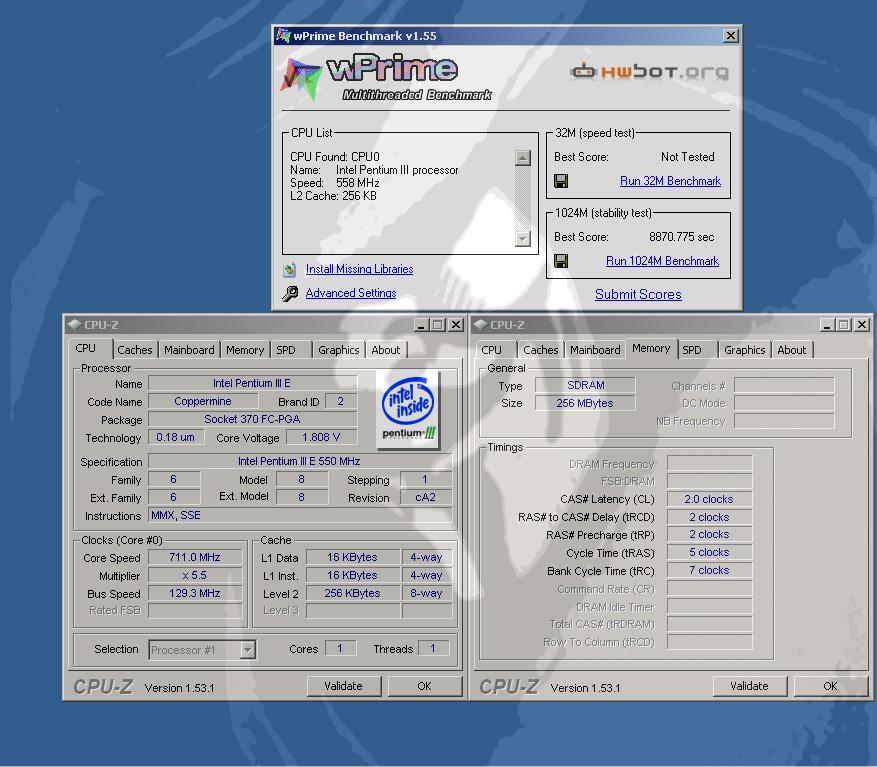
Task: Click the L1 Data 16 KBytes field
Action: click(352, 557)
